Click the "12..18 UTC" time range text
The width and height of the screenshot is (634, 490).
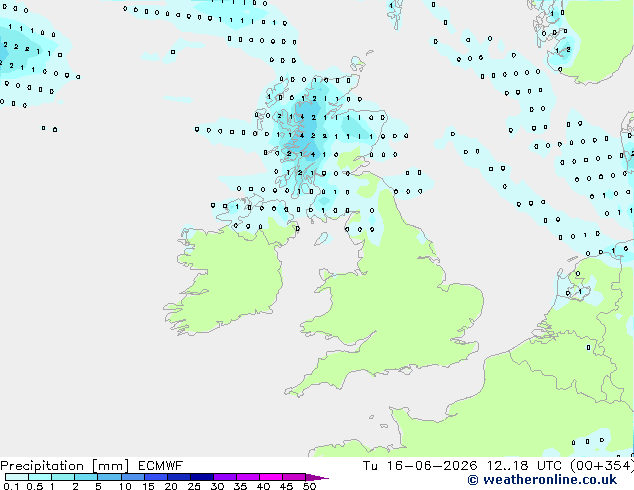click(x=524, y=466)
